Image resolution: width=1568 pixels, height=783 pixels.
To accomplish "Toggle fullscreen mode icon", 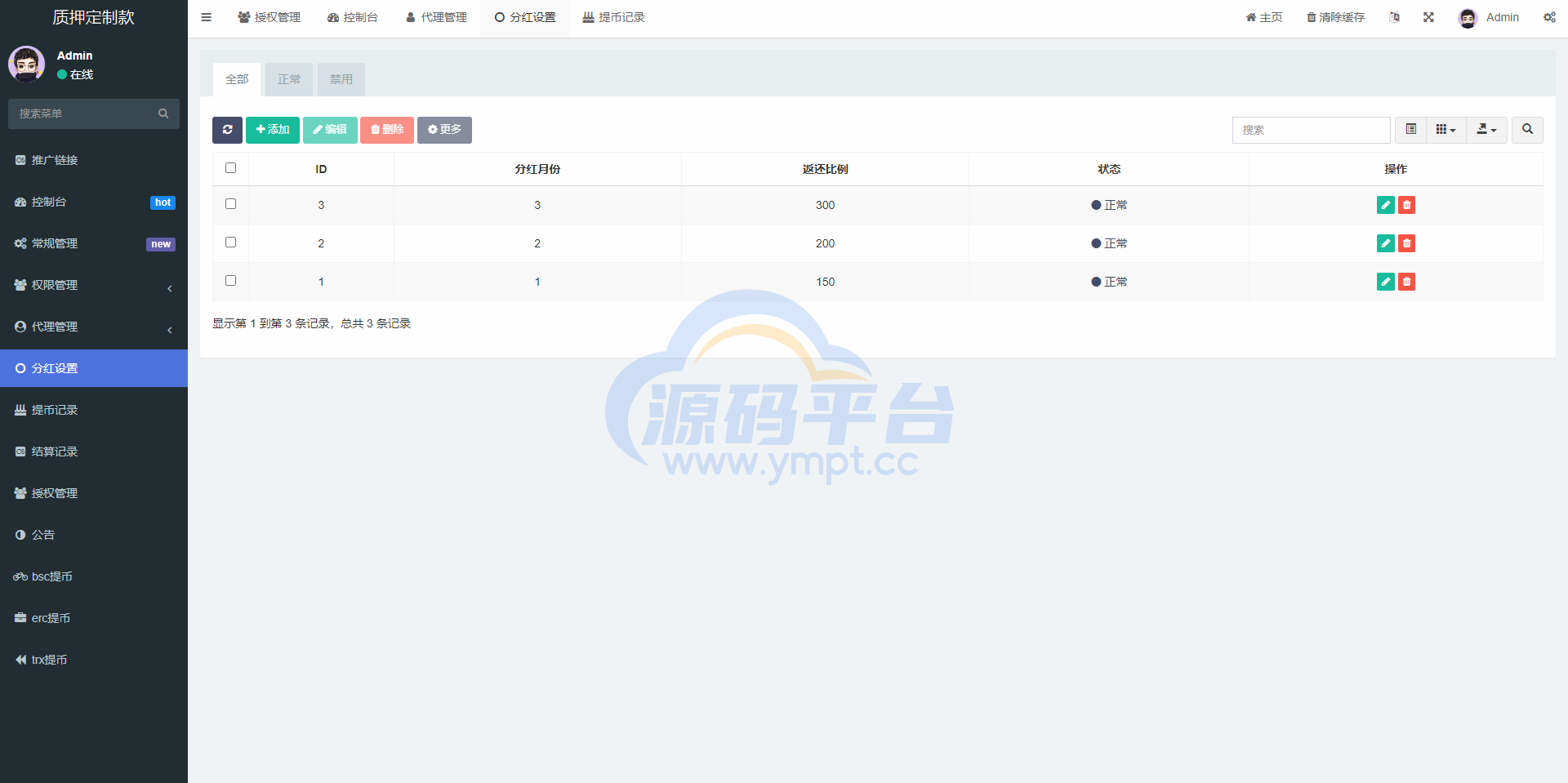I will coord(1428,17).
